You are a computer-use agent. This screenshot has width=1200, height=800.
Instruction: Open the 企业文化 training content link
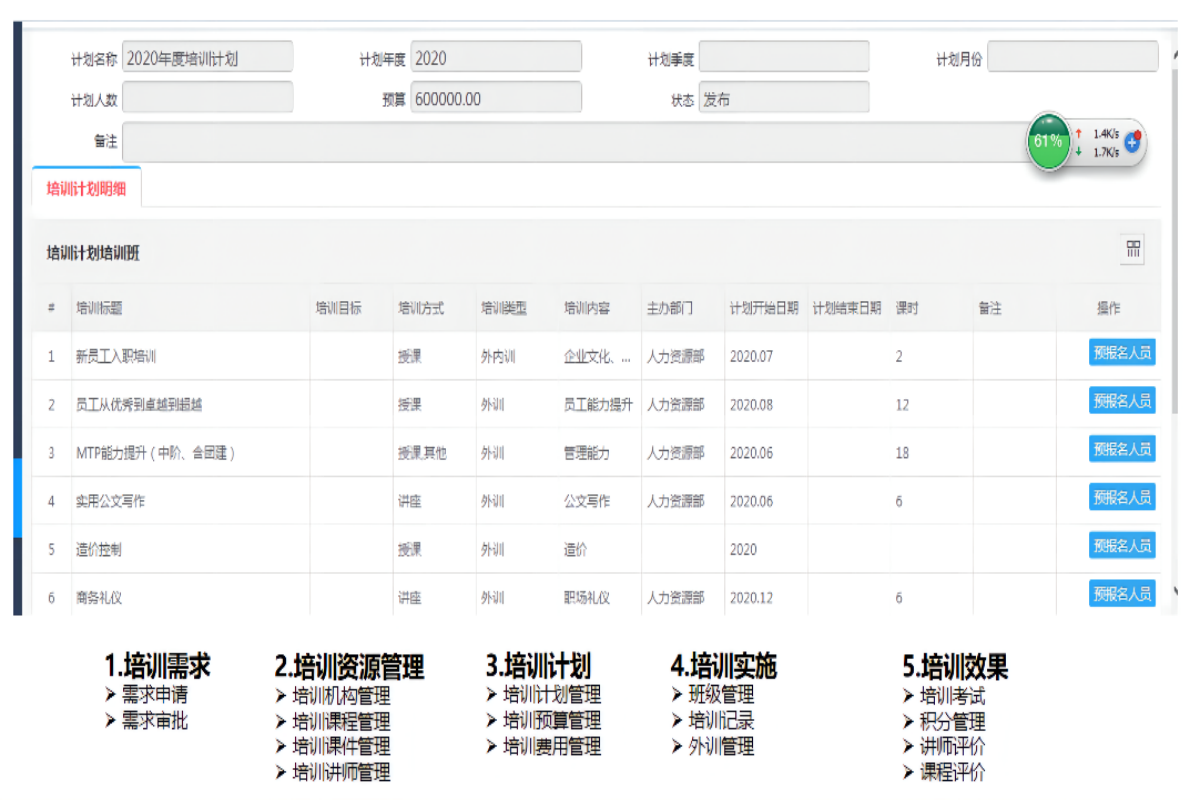point(597,356)
